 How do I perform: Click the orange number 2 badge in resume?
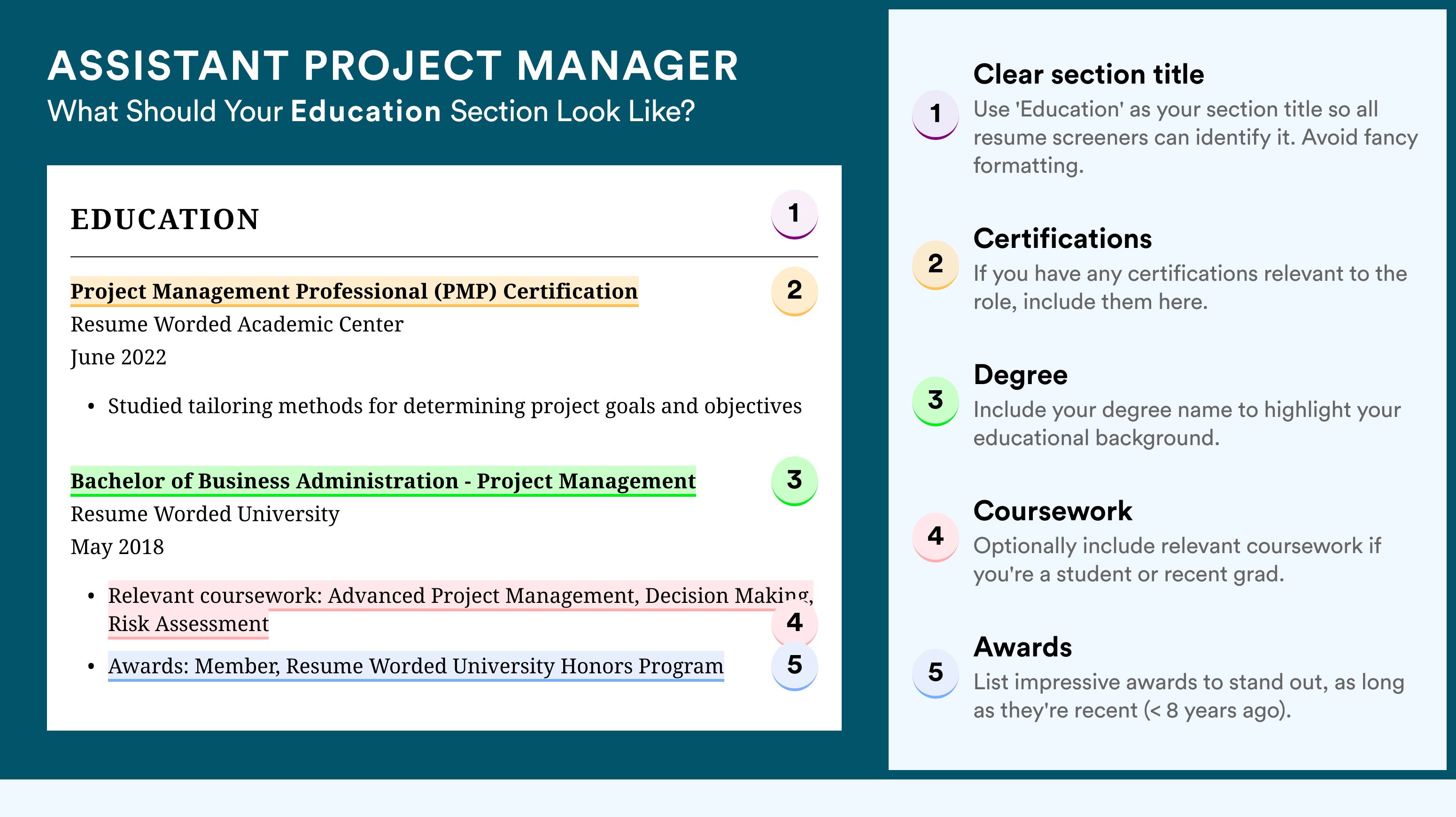coord(794,291)
